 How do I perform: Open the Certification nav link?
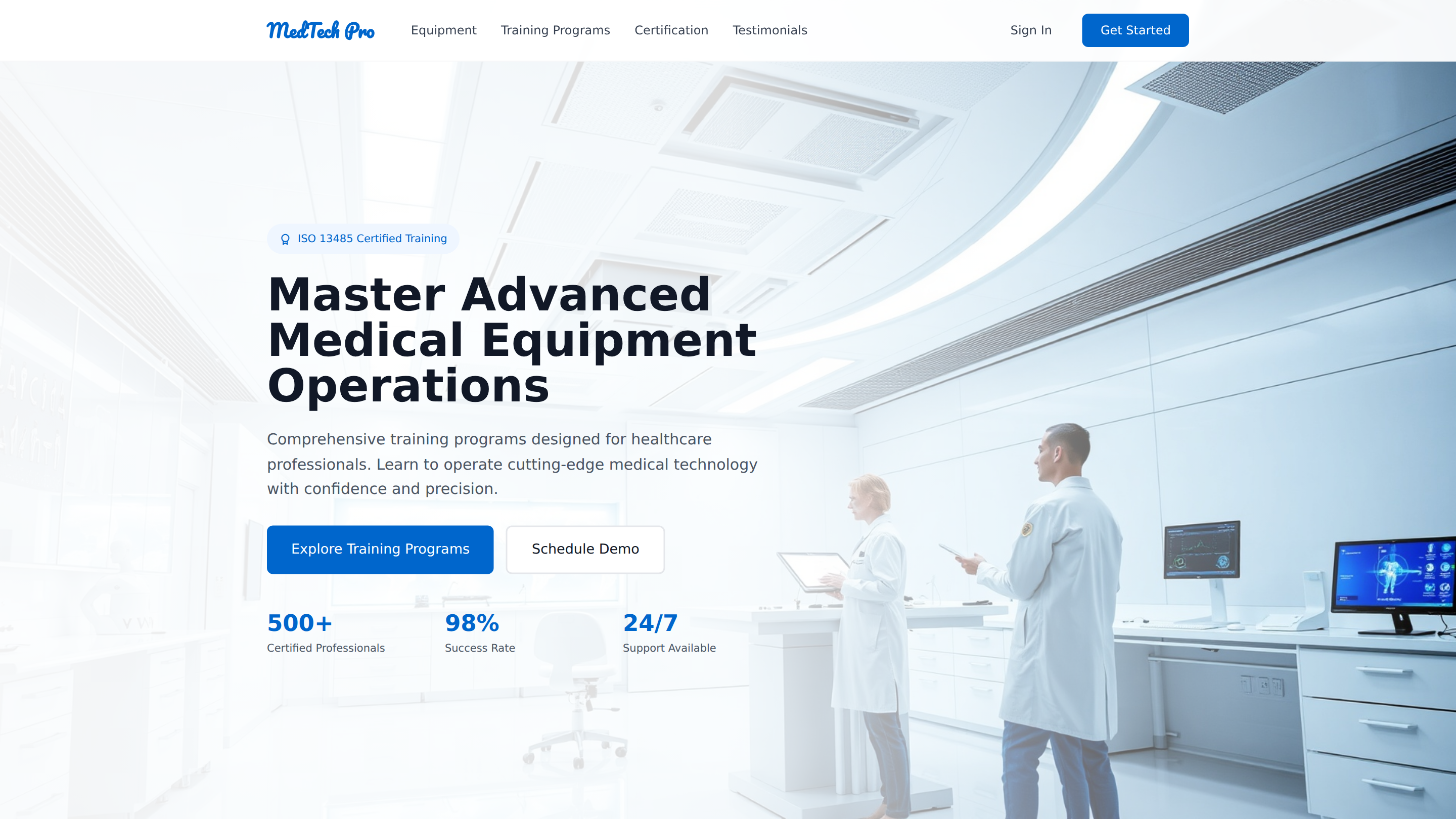[671, 30]
